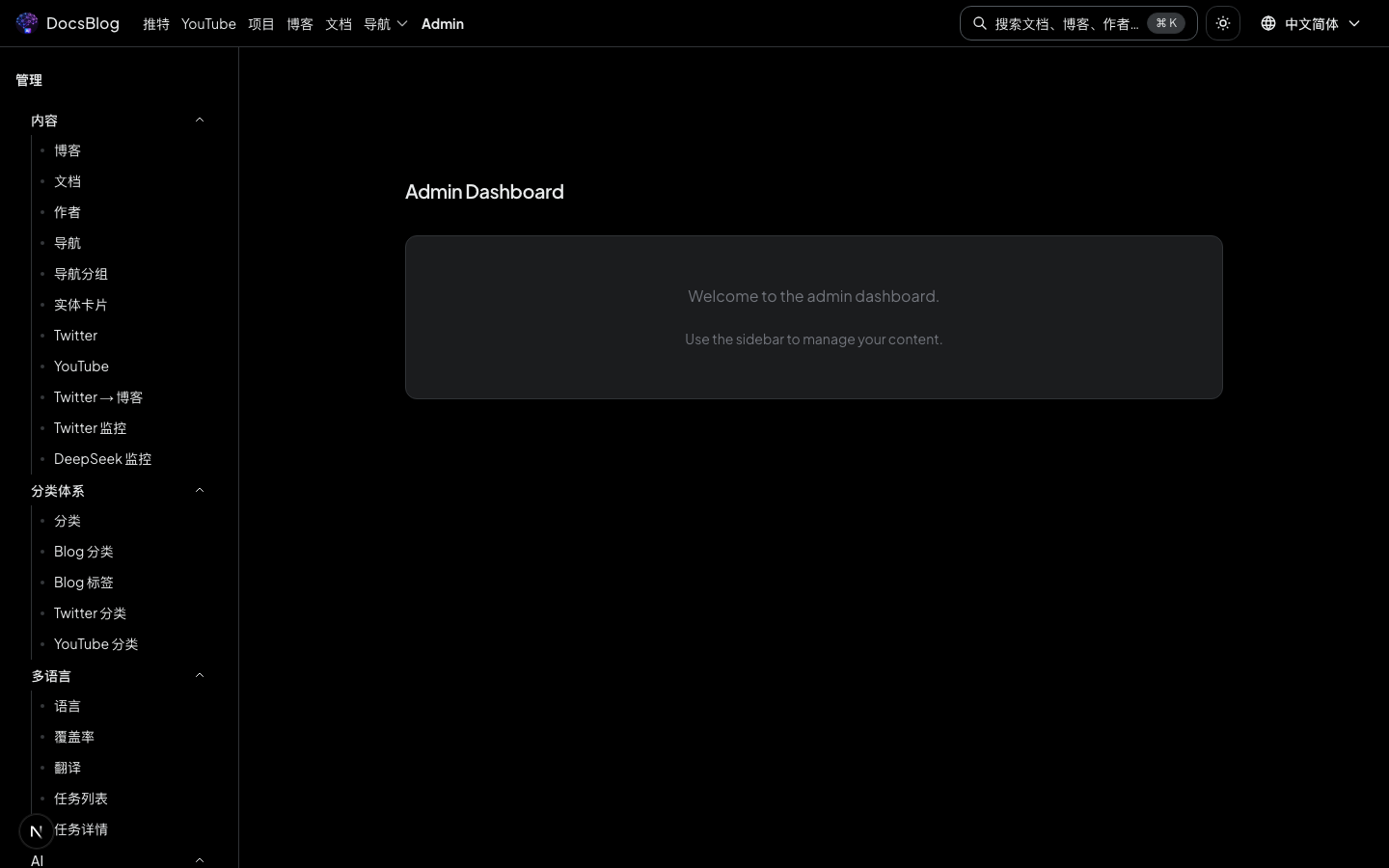This screenshot has height=868, width=1389.
Task: Expand the 导航 dropdown in top navbar
Action: tap(386, 23)
